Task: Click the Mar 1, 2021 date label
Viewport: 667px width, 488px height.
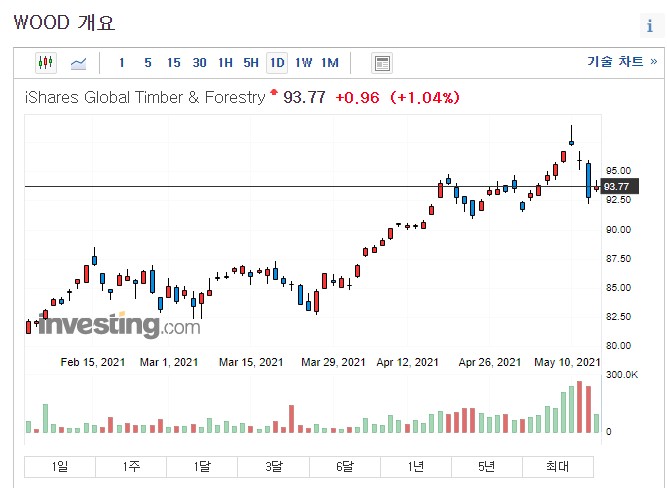Action: click(169, 362)
